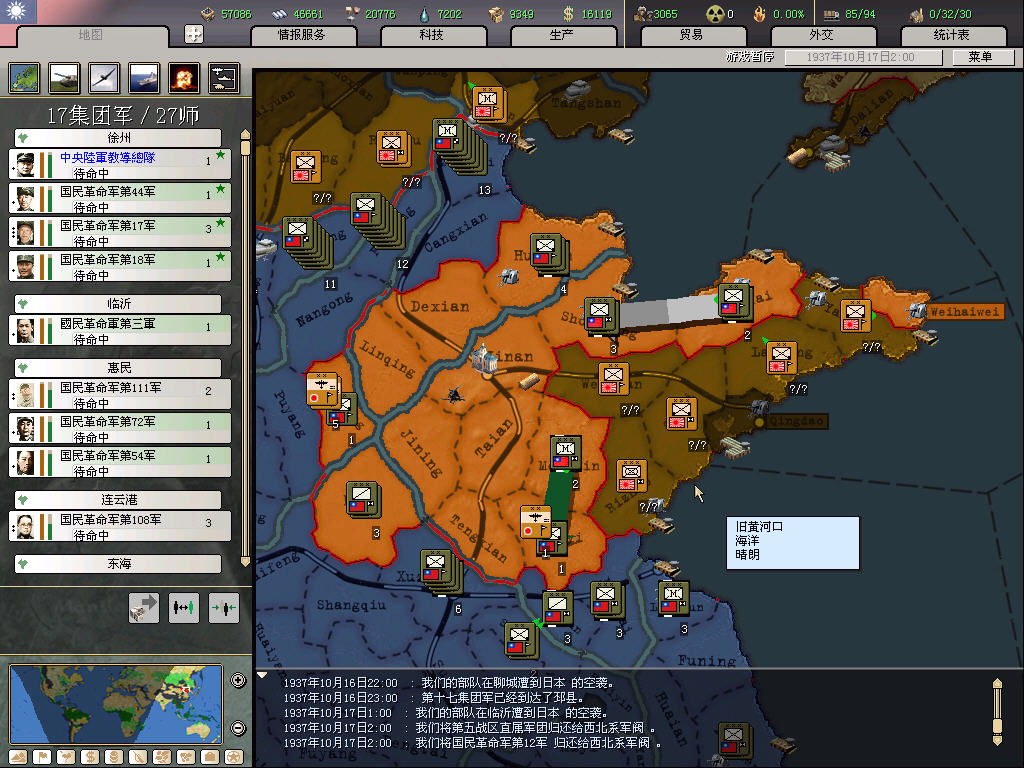This screenshot has height=768, width=1024.
Task: Click the date field 1937年10月17日2:00
Action: click(863, 57)
